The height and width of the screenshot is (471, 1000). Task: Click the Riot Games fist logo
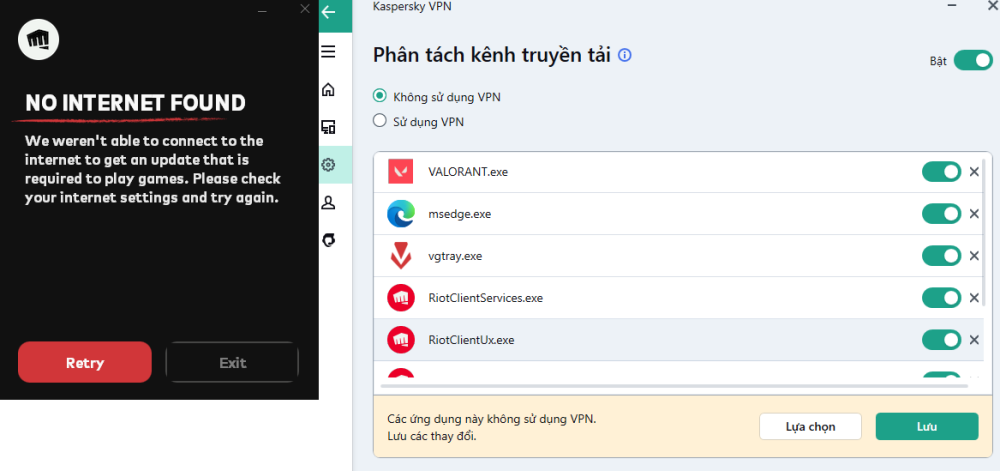38,40
